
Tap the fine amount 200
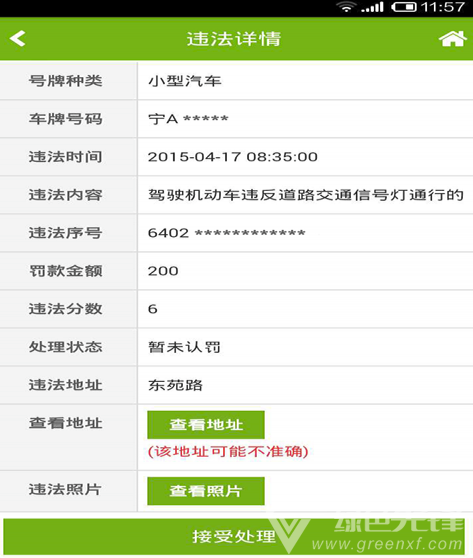pos(163,271)
